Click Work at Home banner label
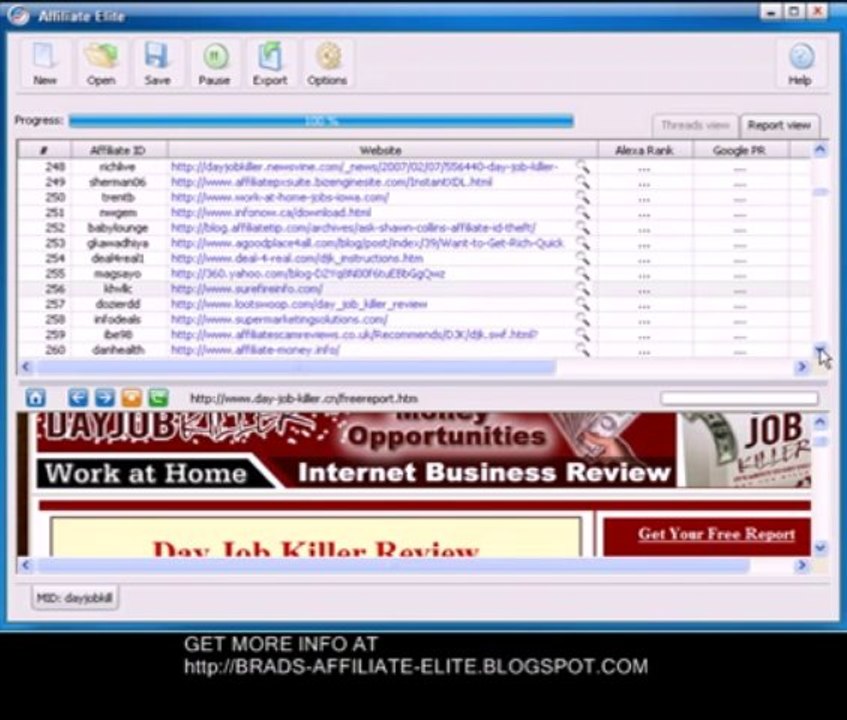 (x=146, y=474)
